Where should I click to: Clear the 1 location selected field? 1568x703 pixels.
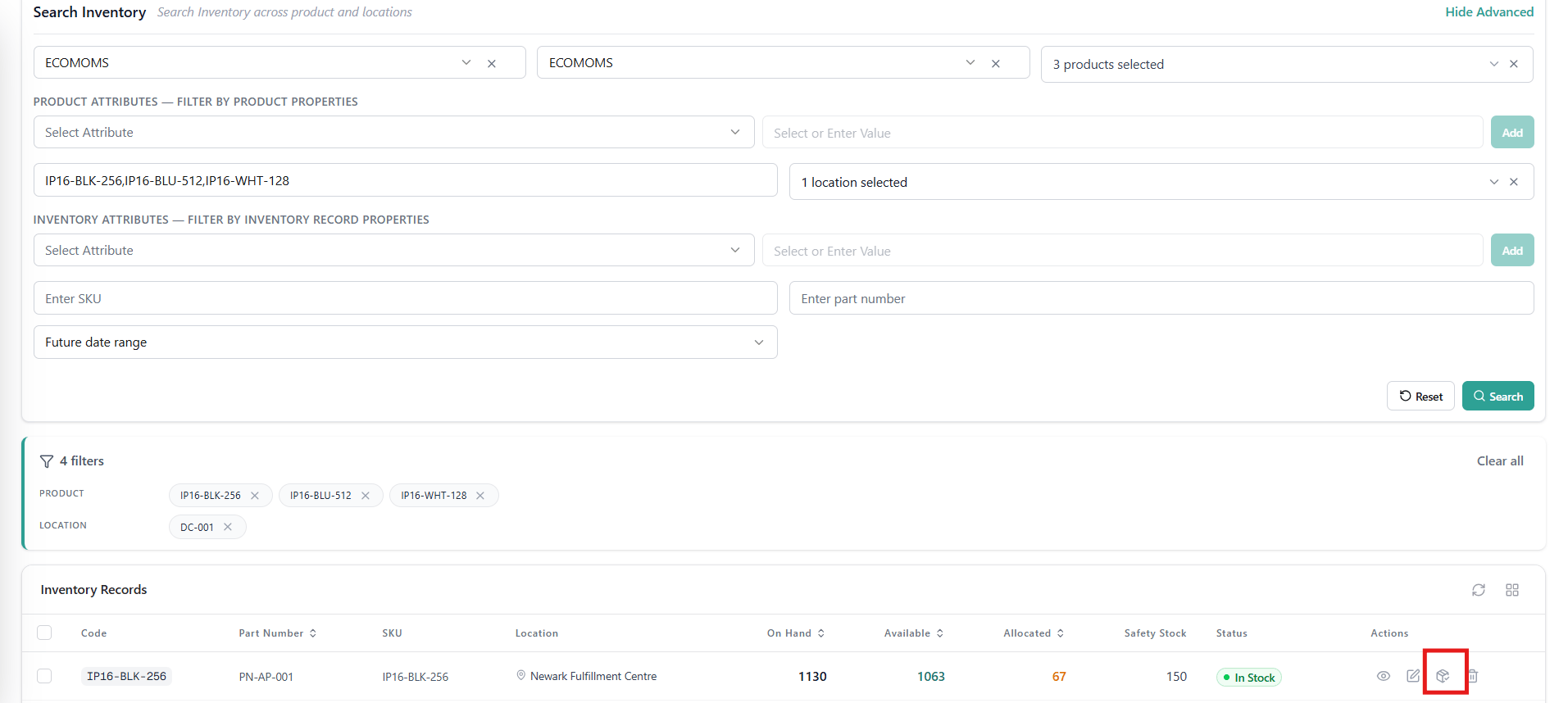[x=1514, y=182]
